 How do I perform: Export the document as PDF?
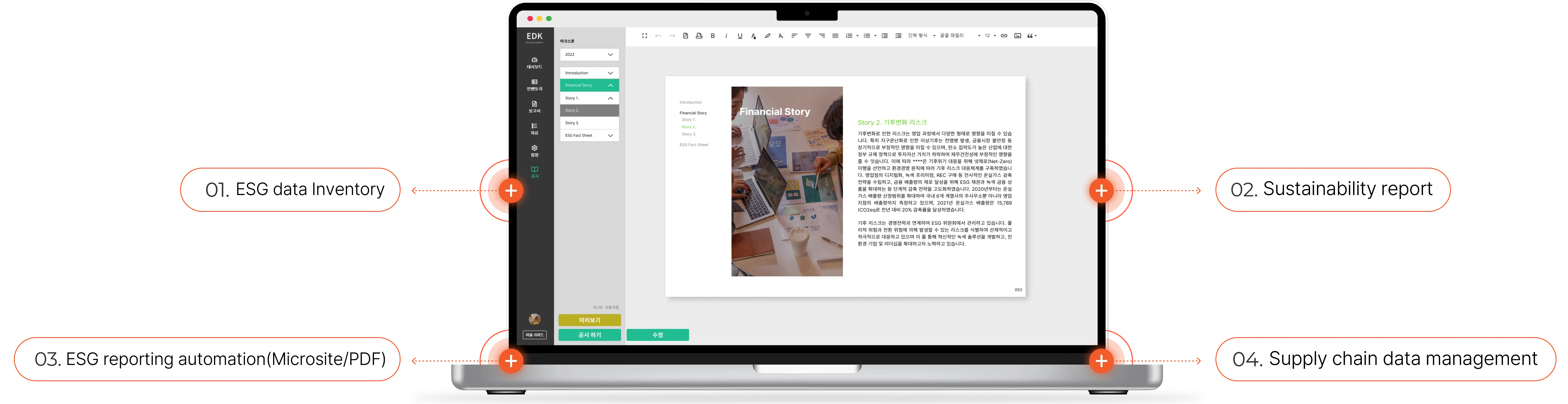coord(685,36)
